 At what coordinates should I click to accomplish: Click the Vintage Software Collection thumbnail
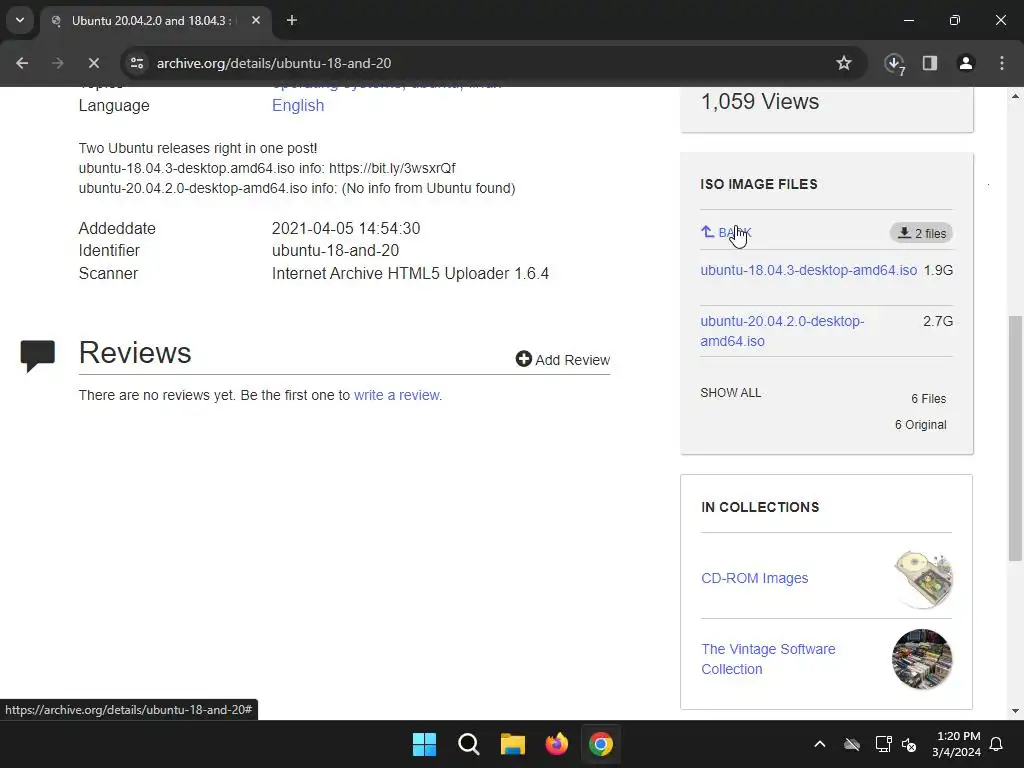[x=922, y=659]
